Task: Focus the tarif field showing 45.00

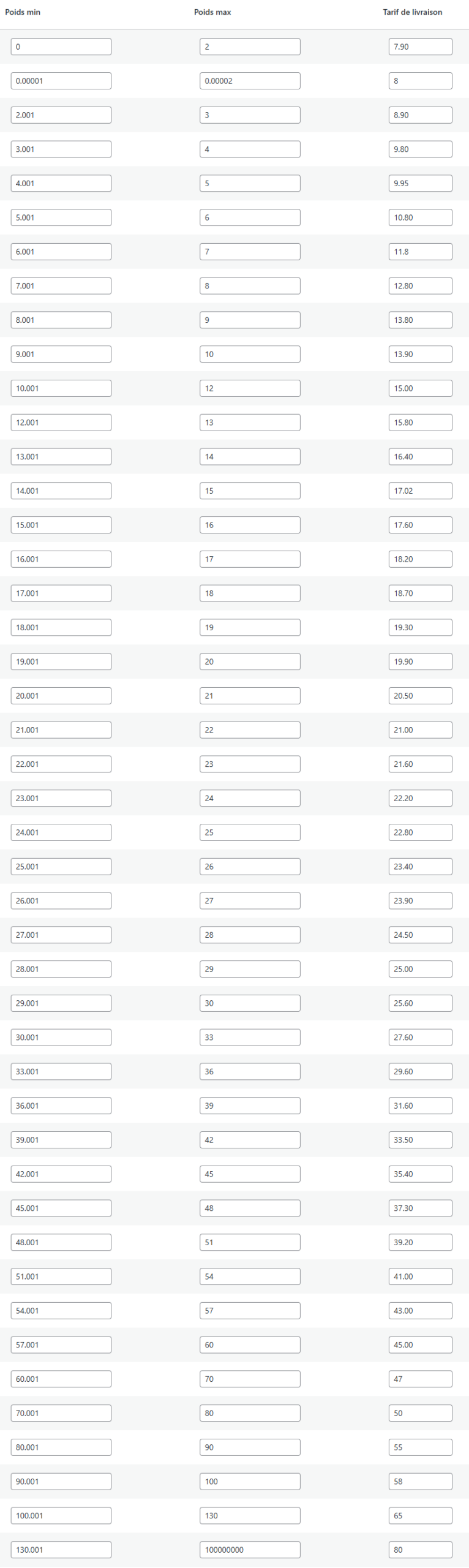Action: pyautogui.click(x=420, y=1345)
